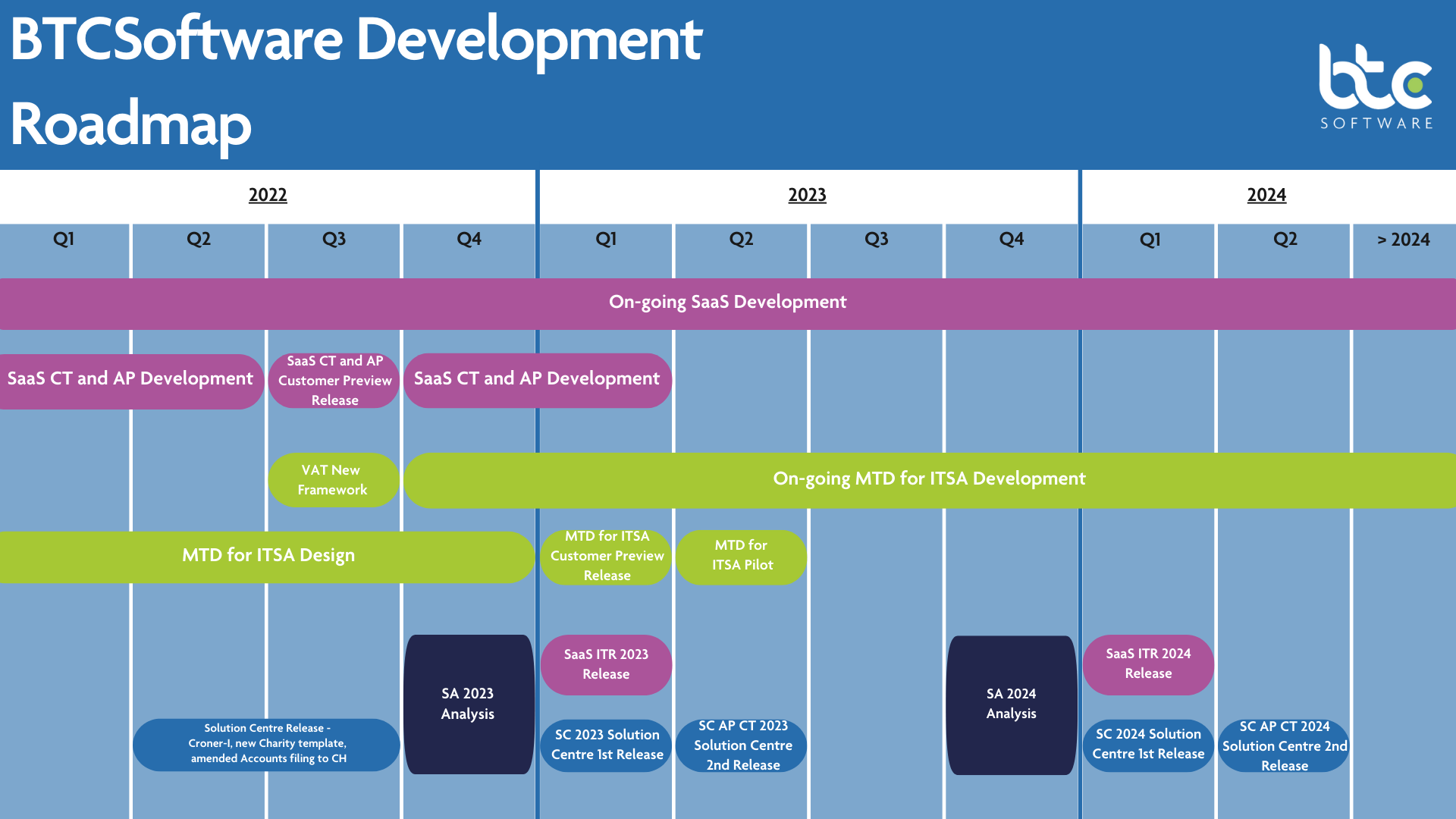Select the SaaS ITR 2024 Release bubble

1147,664
